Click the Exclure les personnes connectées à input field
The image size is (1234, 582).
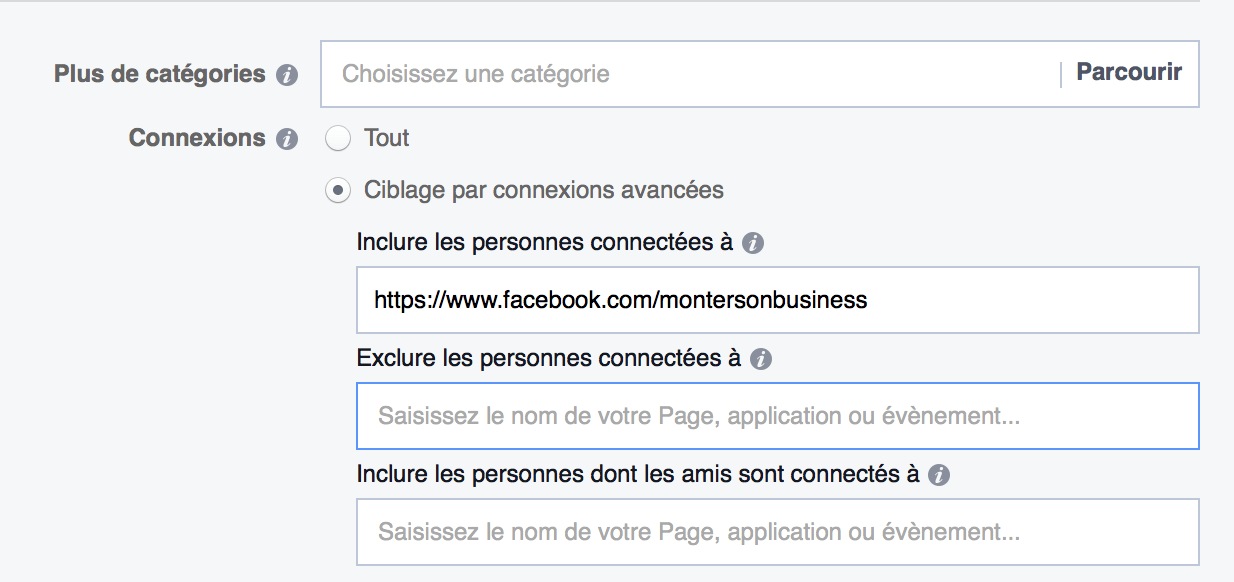click(x=778, y=416)
